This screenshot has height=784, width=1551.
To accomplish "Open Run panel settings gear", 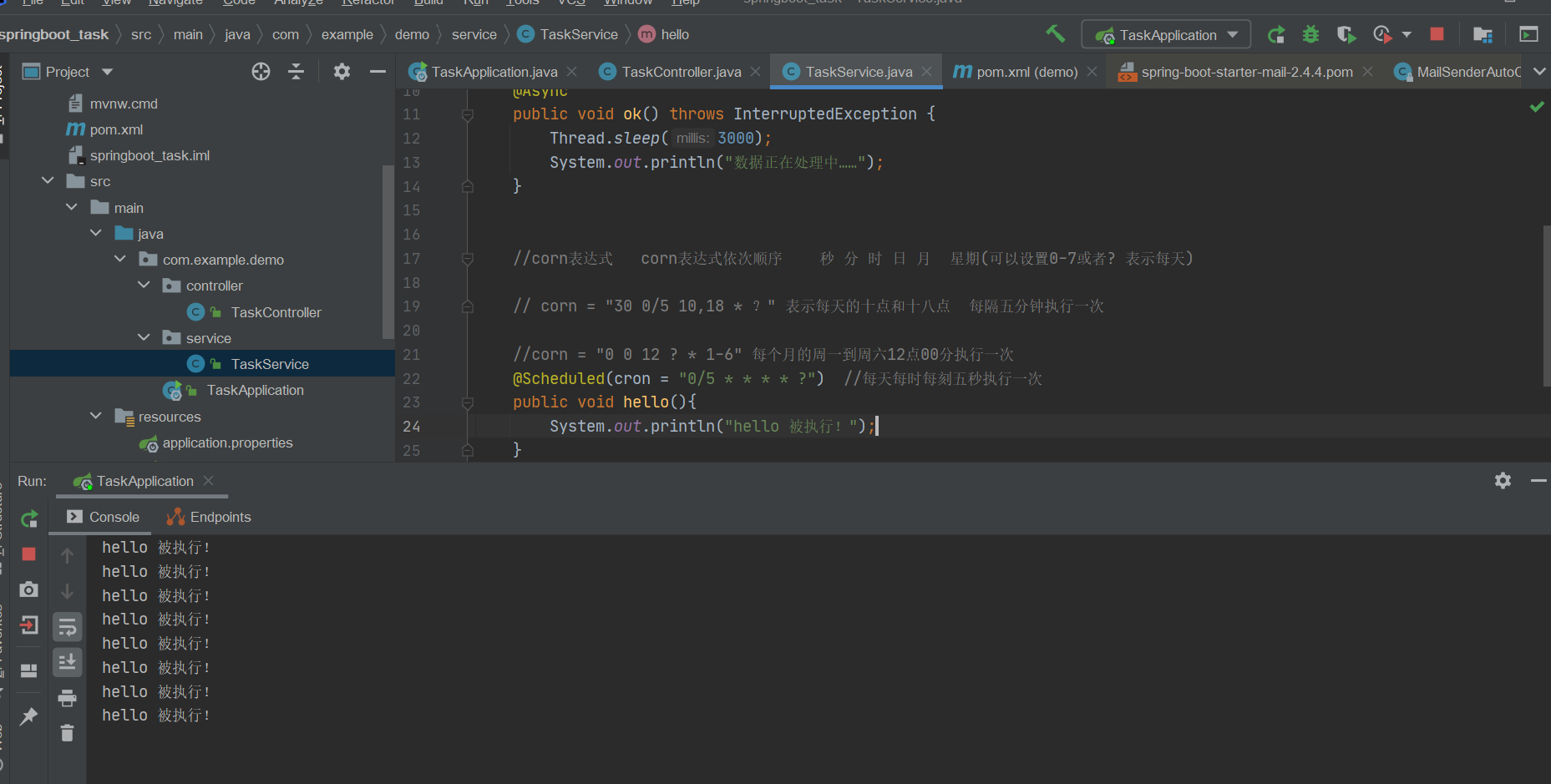I will pyautogui.click(x=1503, y=480).
